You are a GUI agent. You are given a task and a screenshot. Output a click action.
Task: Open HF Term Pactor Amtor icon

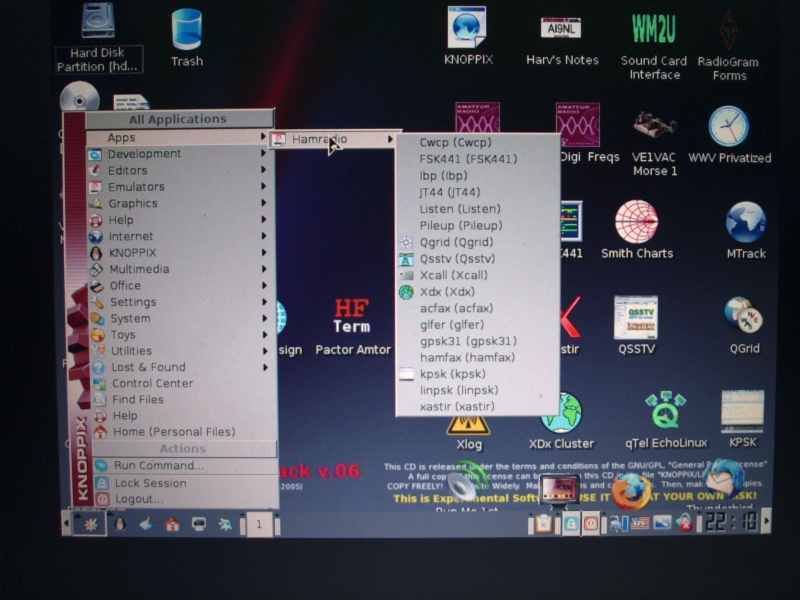(352, 327)
